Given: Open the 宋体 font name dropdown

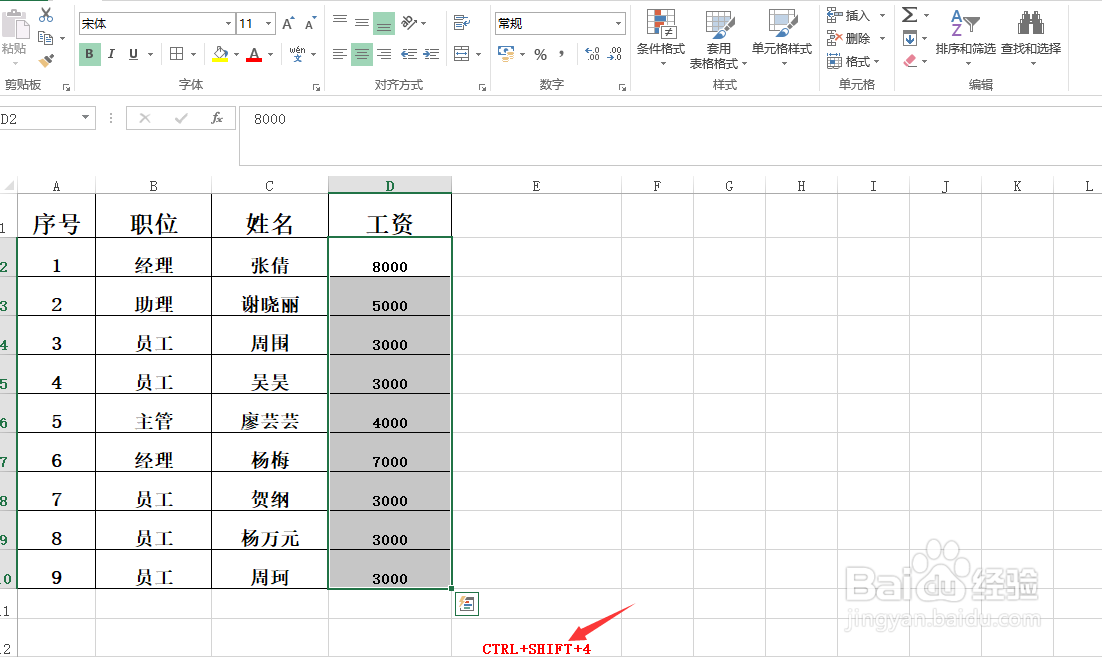Looking at the screenshot, I should pyautogui.click(x=228, y=24).
